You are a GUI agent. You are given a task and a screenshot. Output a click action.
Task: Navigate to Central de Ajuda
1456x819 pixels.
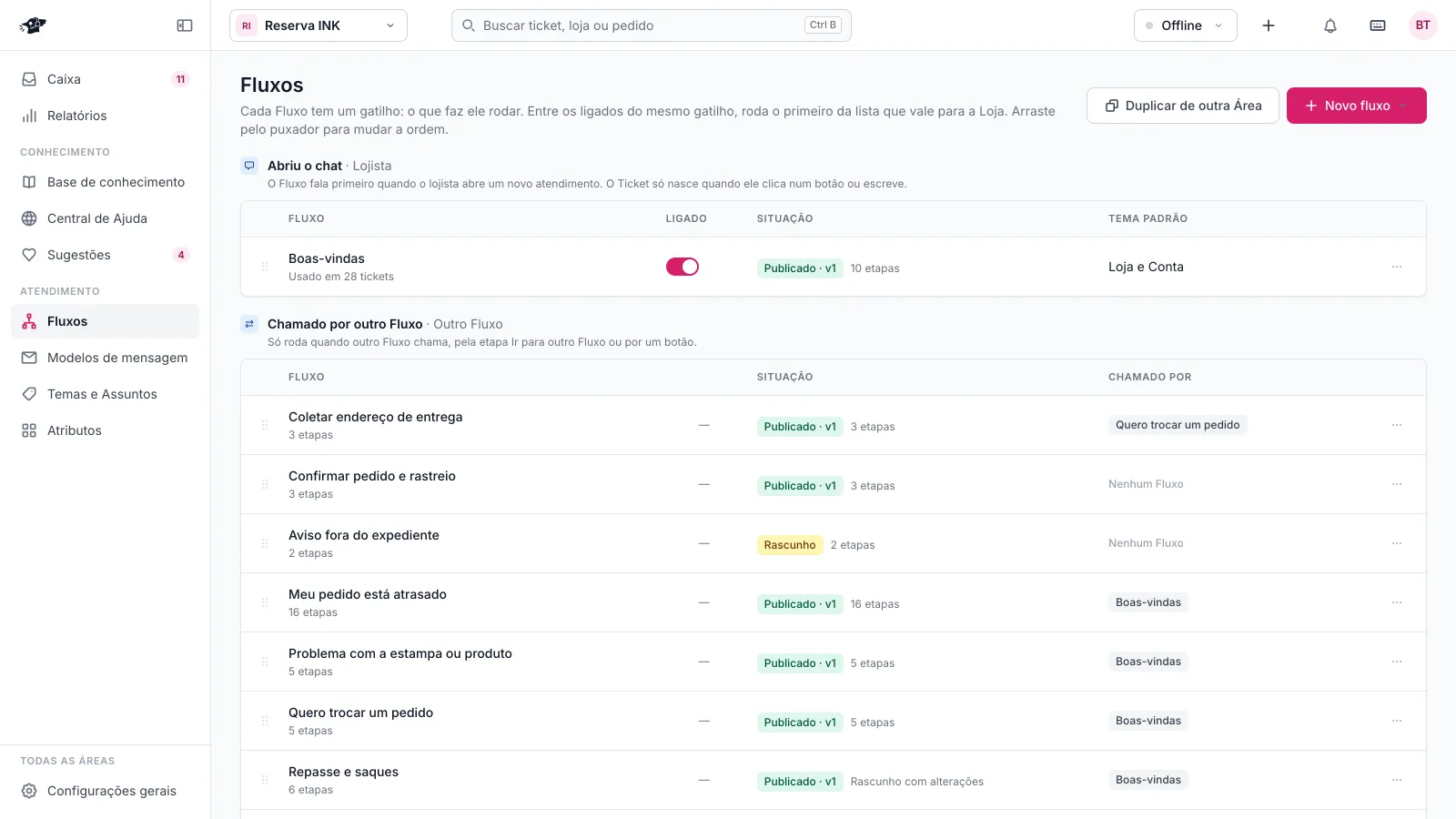click(106, 218)
